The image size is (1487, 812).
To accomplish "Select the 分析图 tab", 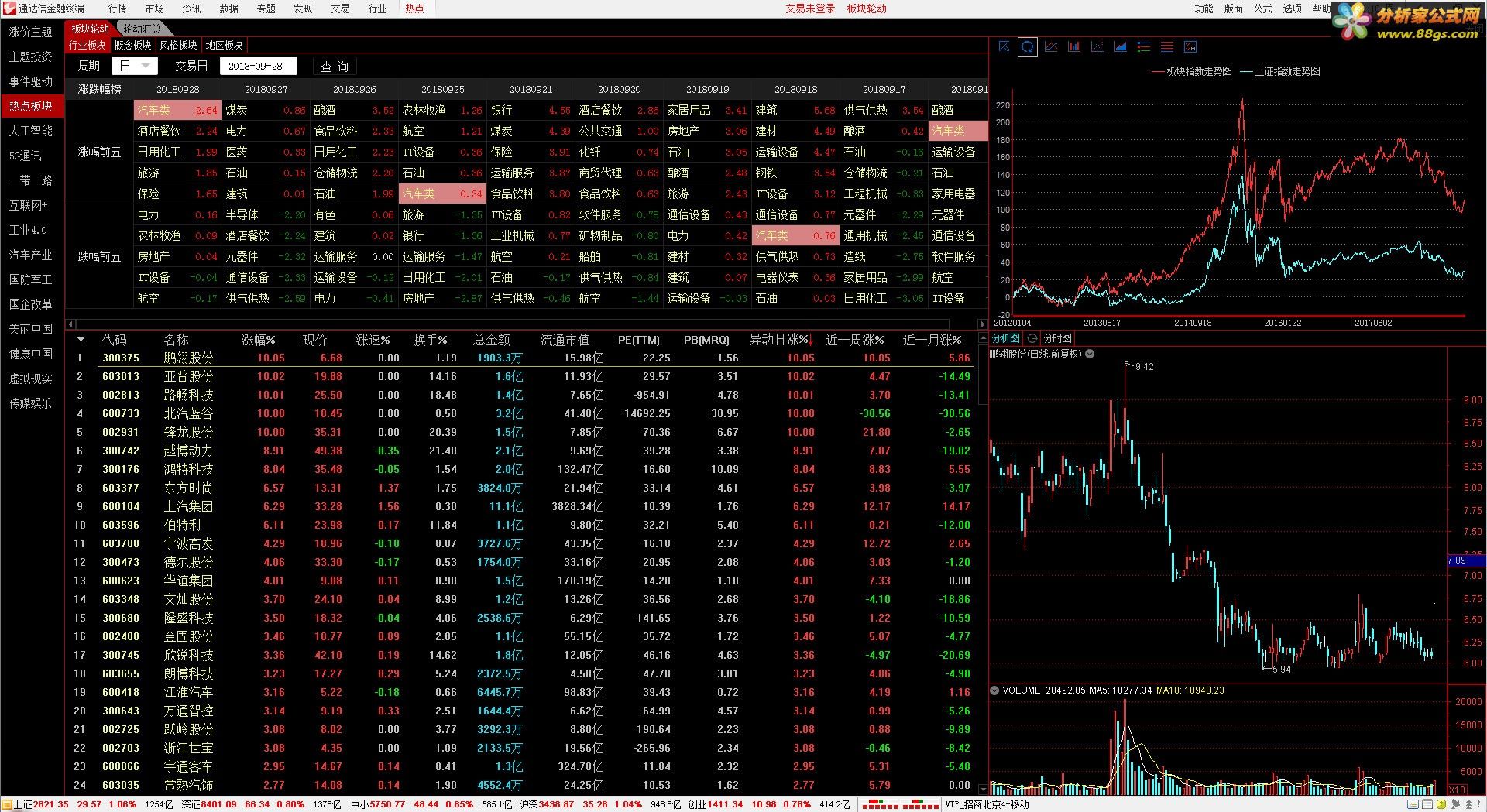I will pyautogui.click(x=1005, y=338).
